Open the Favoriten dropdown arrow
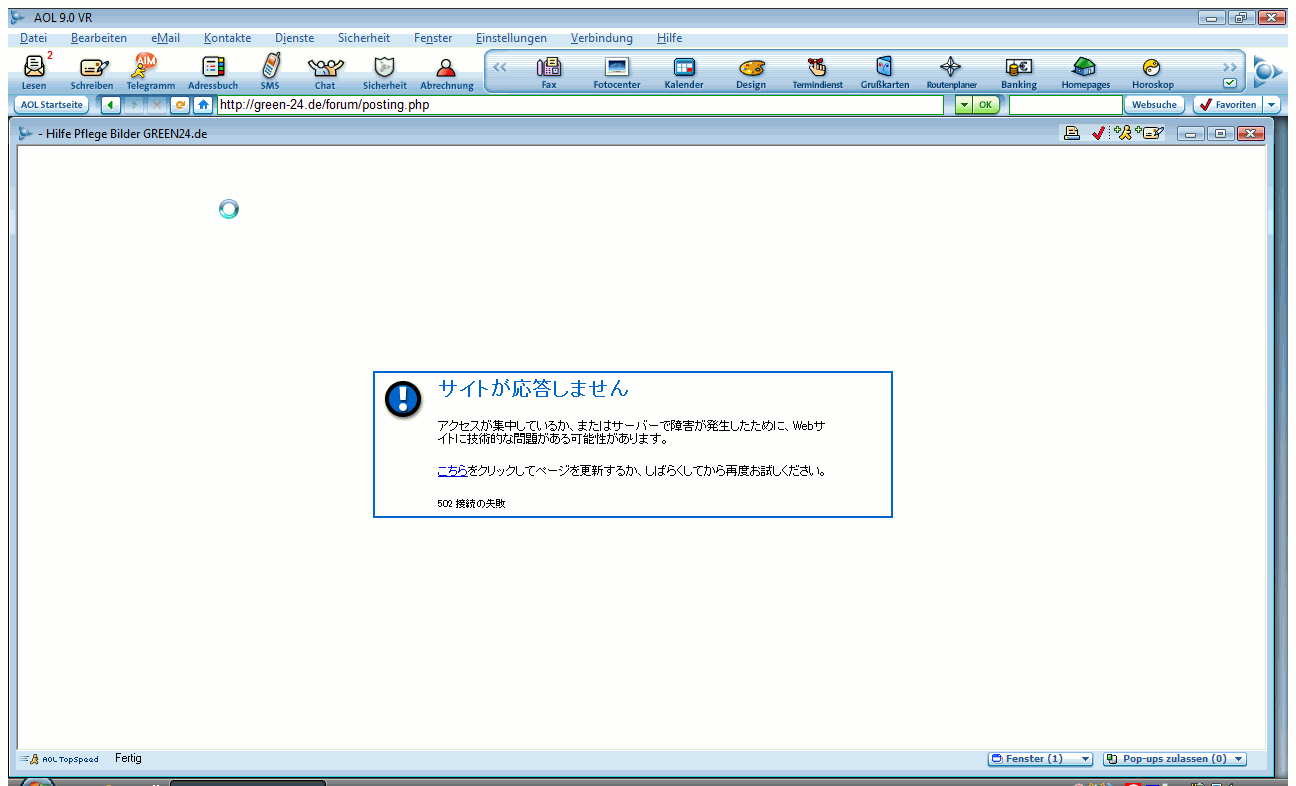Image resolution: width=1296 pixels, height=786 pixels. click(1271, 105)
